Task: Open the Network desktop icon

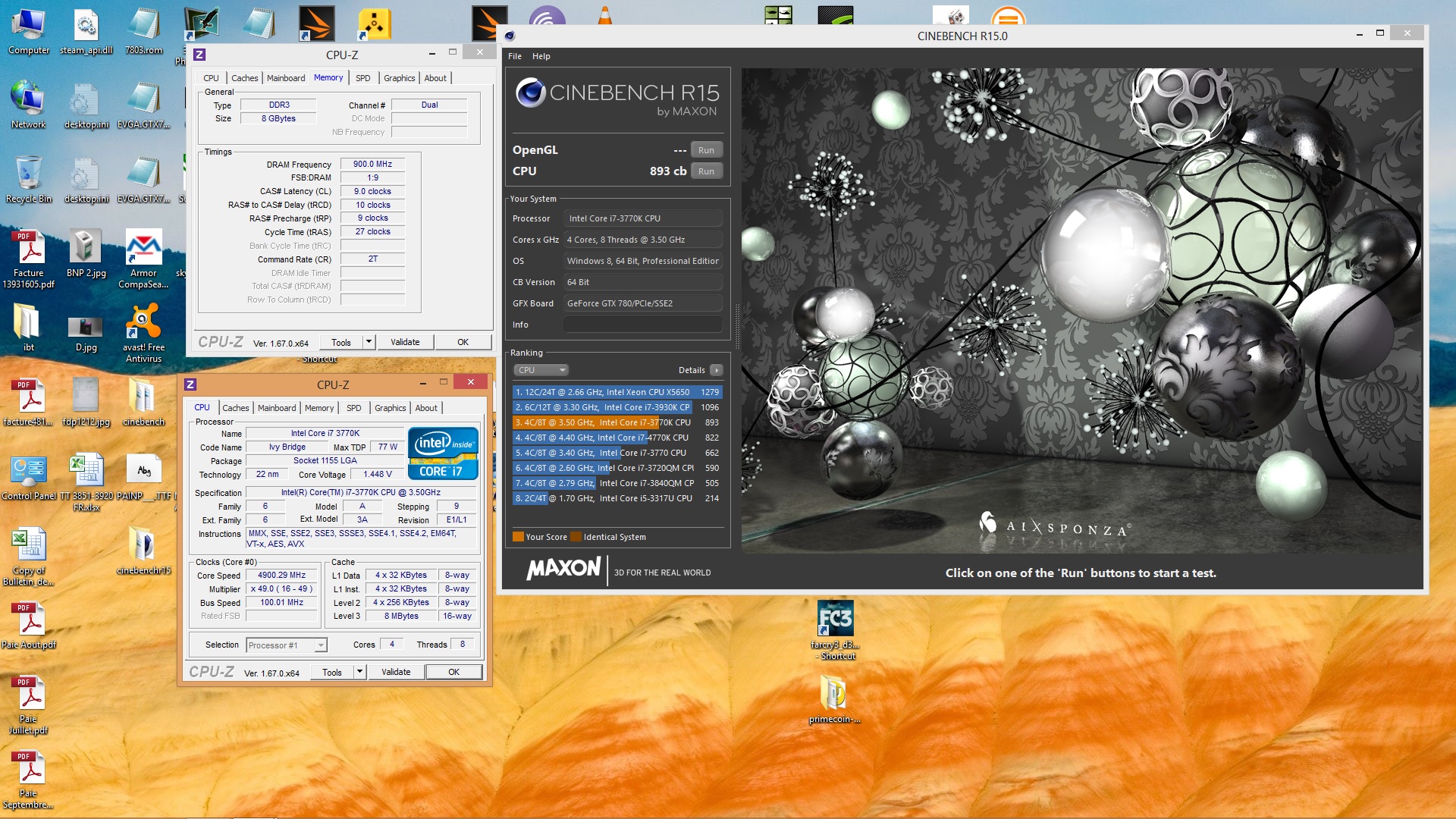Action: [28, 105]
